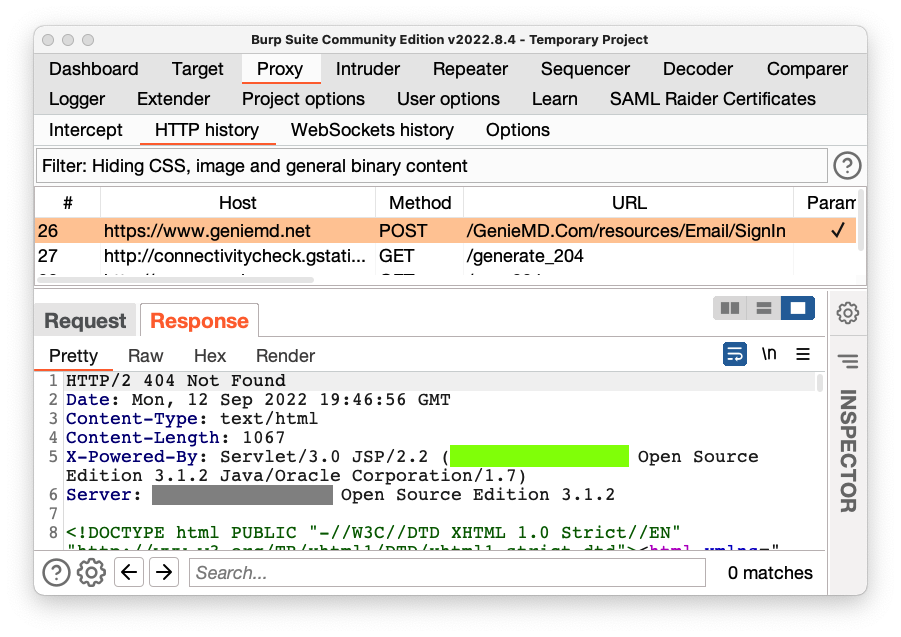Screen dimensions: 901x637
Task: Click search help question mark icon
Action: point(56,573)
